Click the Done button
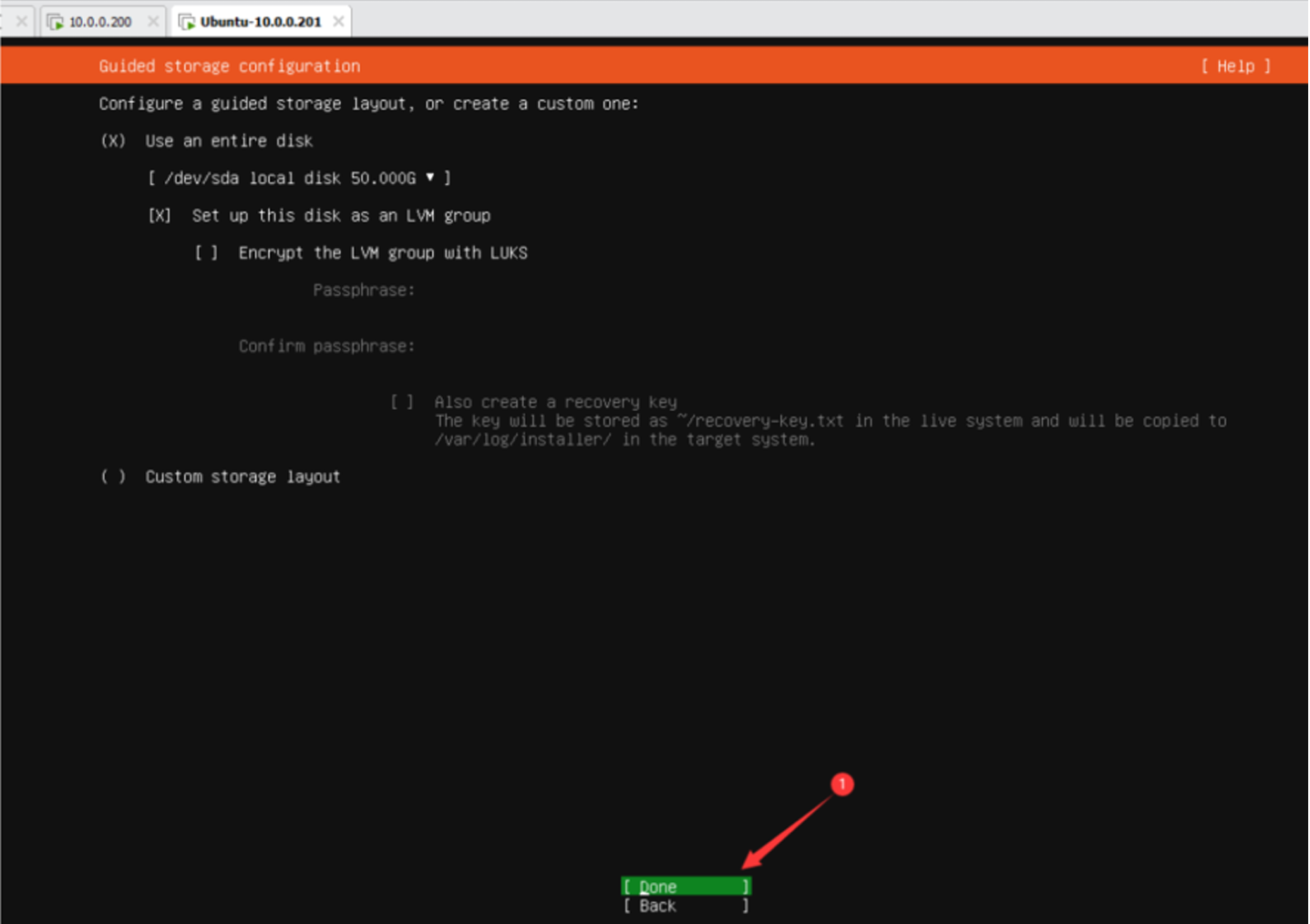Viewport: 1310px width, 924px height. (686, 887)
